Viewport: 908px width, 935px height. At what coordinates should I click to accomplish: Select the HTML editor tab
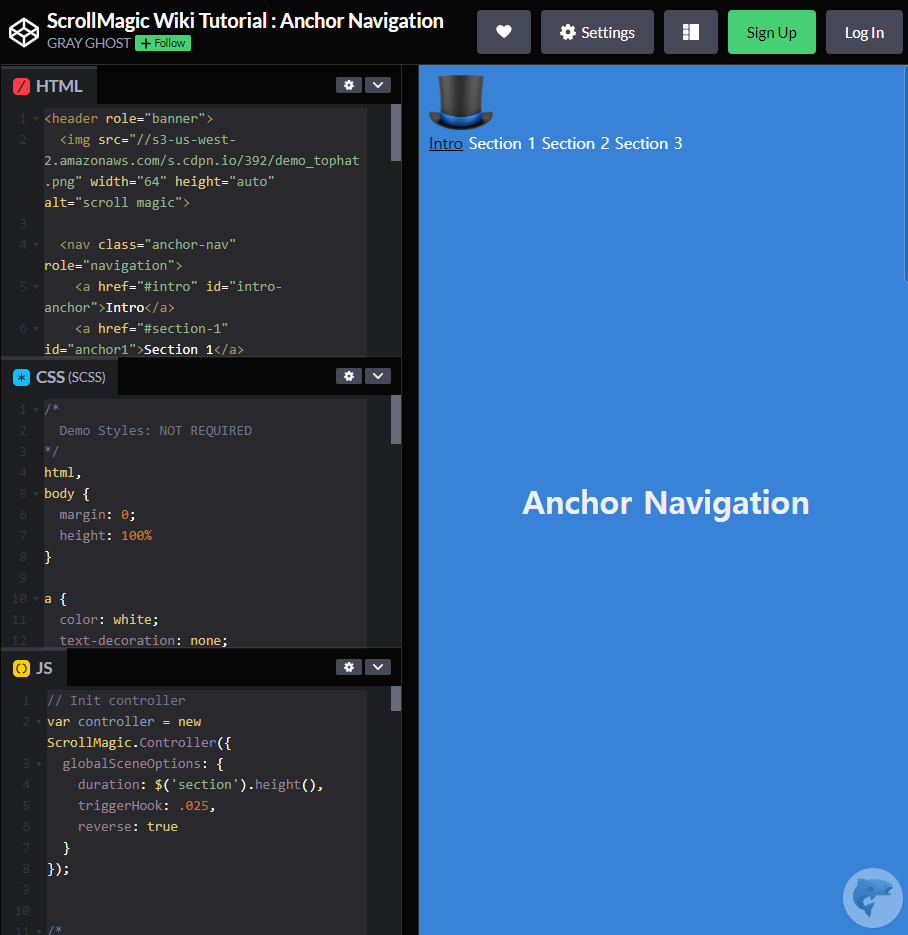click(x=48, y=86)
